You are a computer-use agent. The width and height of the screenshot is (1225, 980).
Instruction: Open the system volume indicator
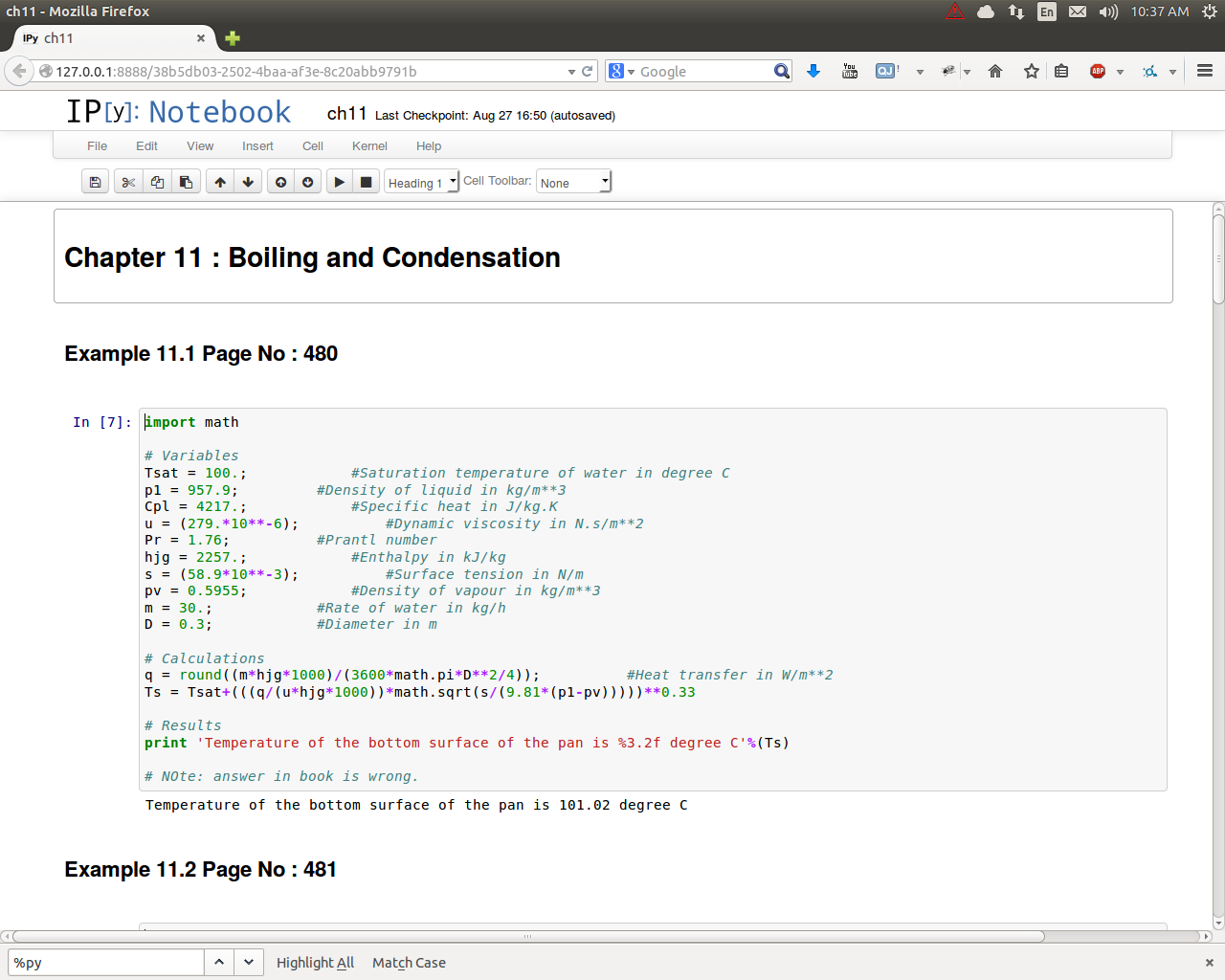1108,11
